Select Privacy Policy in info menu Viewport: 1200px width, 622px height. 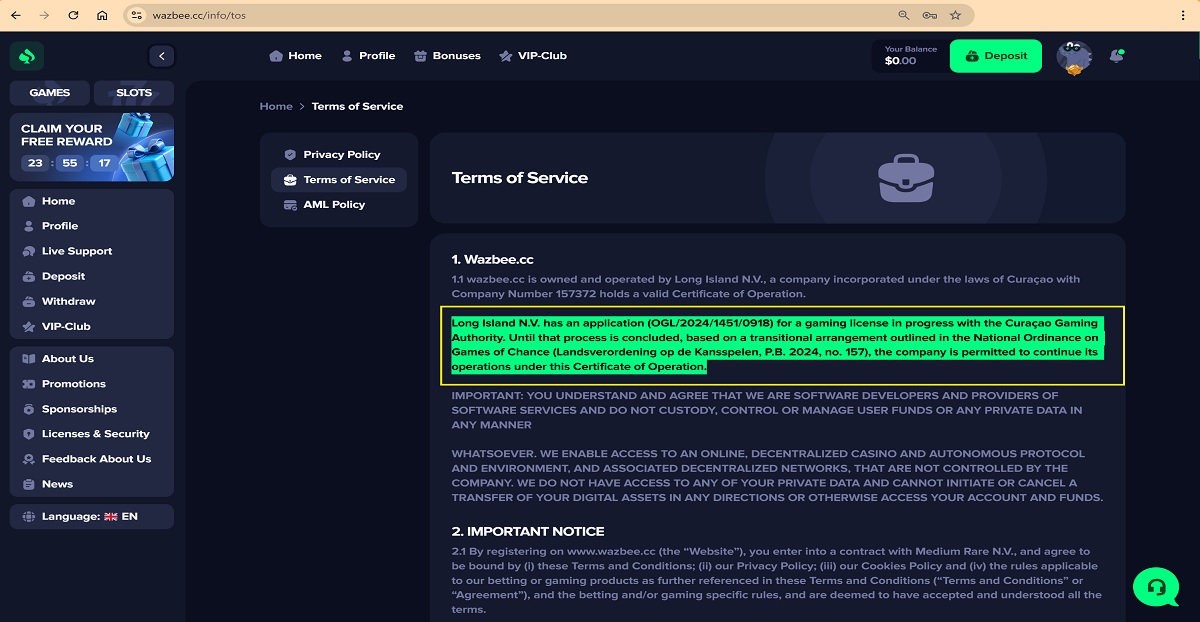[x=341, y=155]
